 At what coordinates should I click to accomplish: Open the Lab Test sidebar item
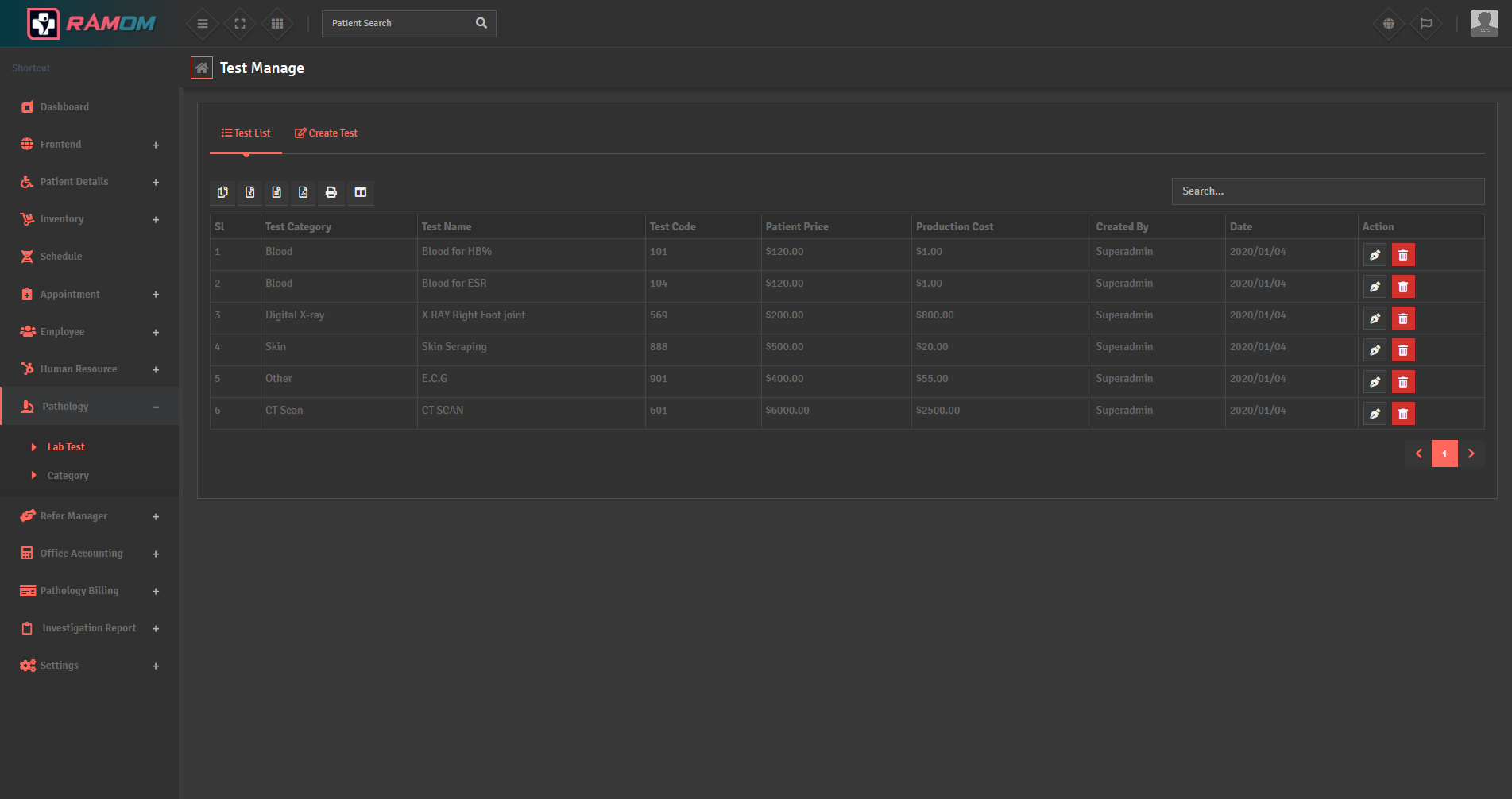point(68,446)
